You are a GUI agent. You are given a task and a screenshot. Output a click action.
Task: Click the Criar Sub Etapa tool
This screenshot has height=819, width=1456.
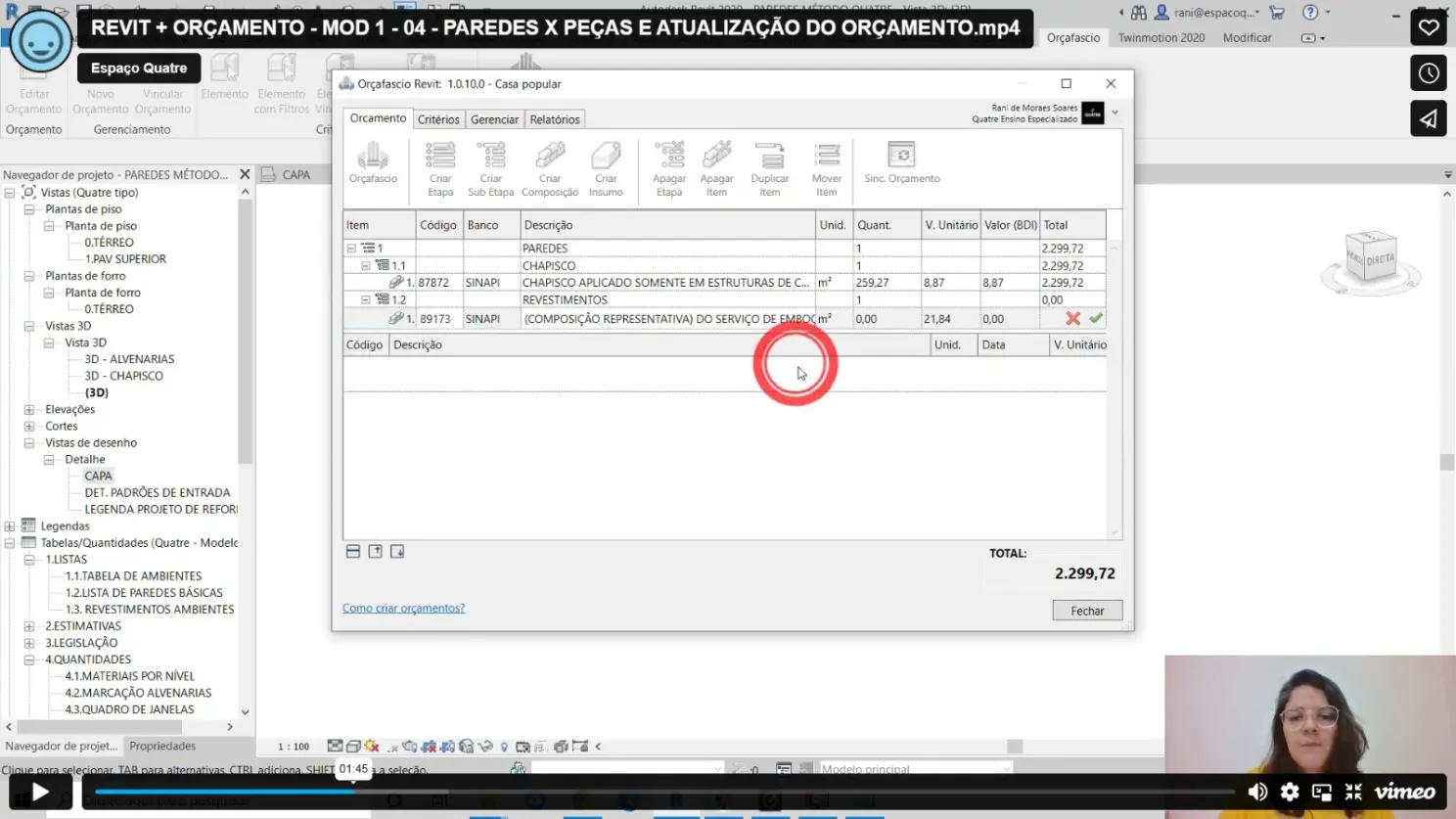click(490, 169)
